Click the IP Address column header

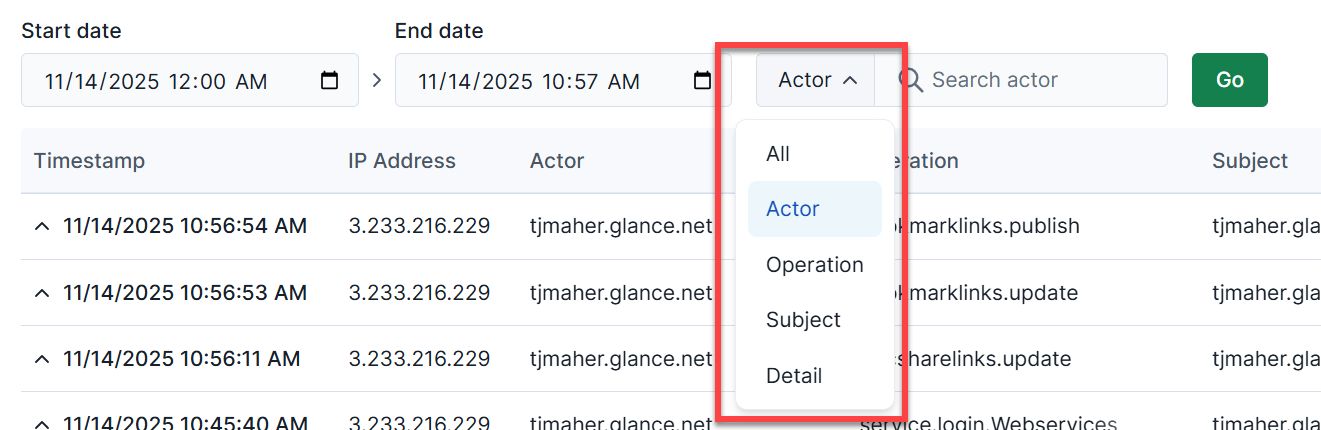402,161
